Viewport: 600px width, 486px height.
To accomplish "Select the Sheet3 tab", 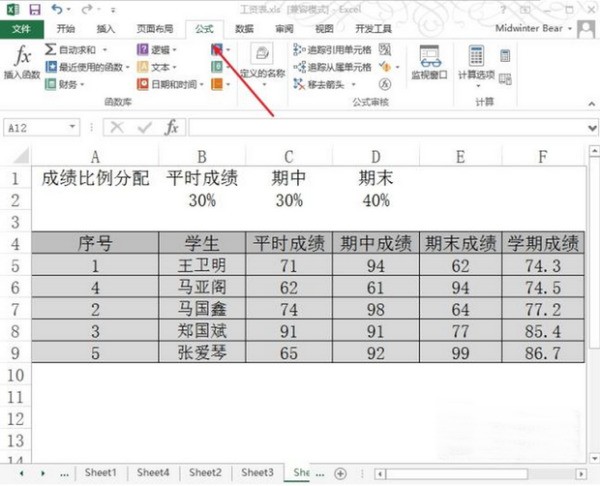I will click(x=257, y=473).
